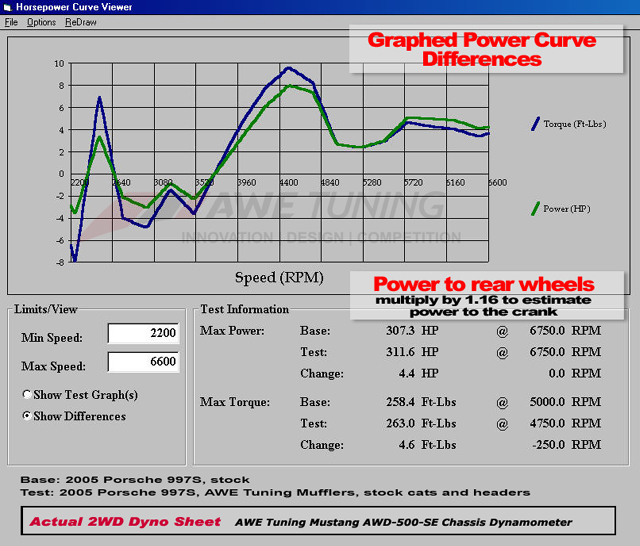The width and height of the screenshot is (640, 546).
Task: Select the Show Test Graph(s) radio button
Action: 27,395
